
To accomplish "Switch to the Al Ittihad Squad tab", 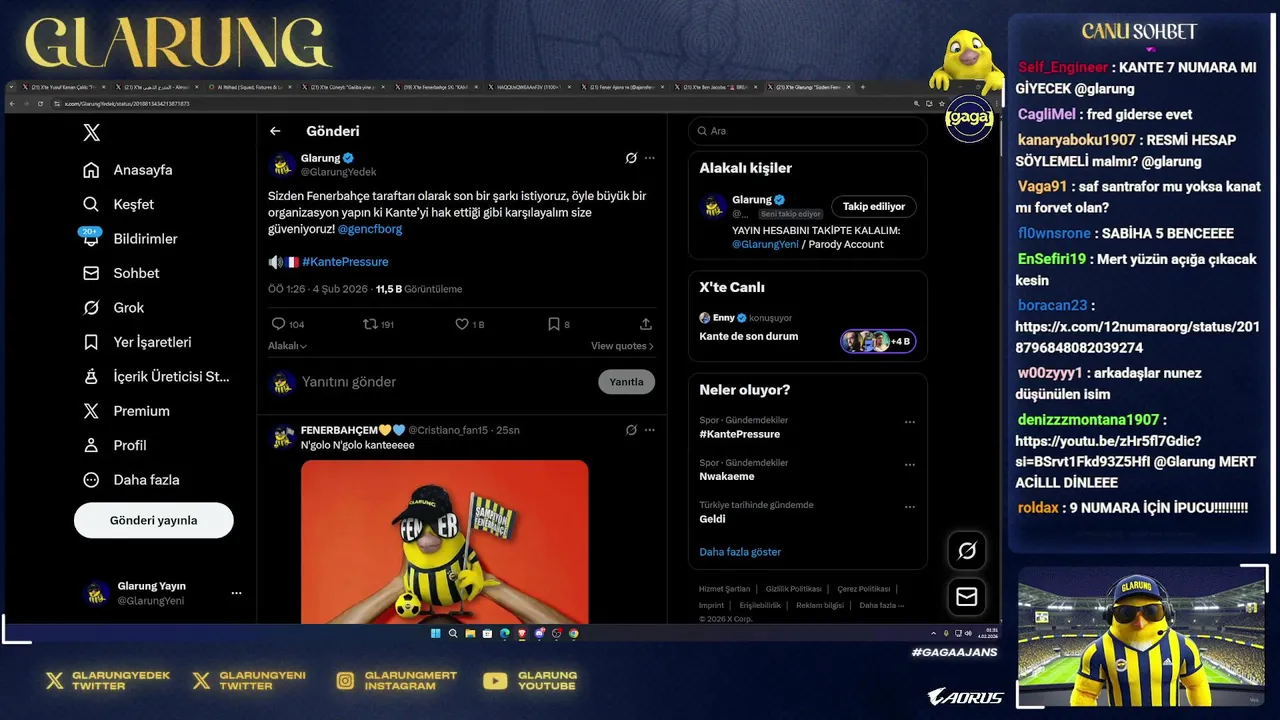I will tap(250, 88).
